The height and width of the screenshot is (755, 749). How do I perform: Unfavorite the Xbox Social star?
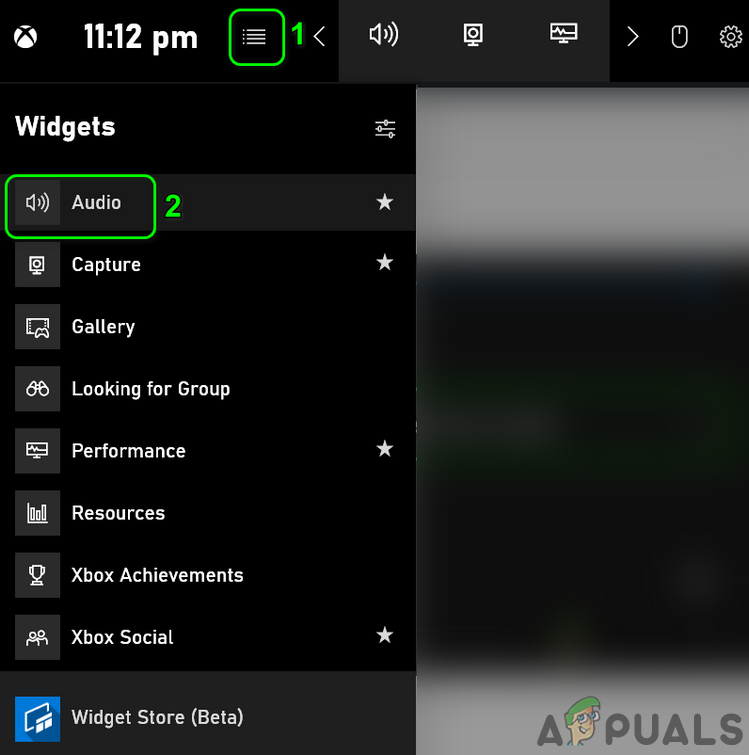click(x=385, y=636)
